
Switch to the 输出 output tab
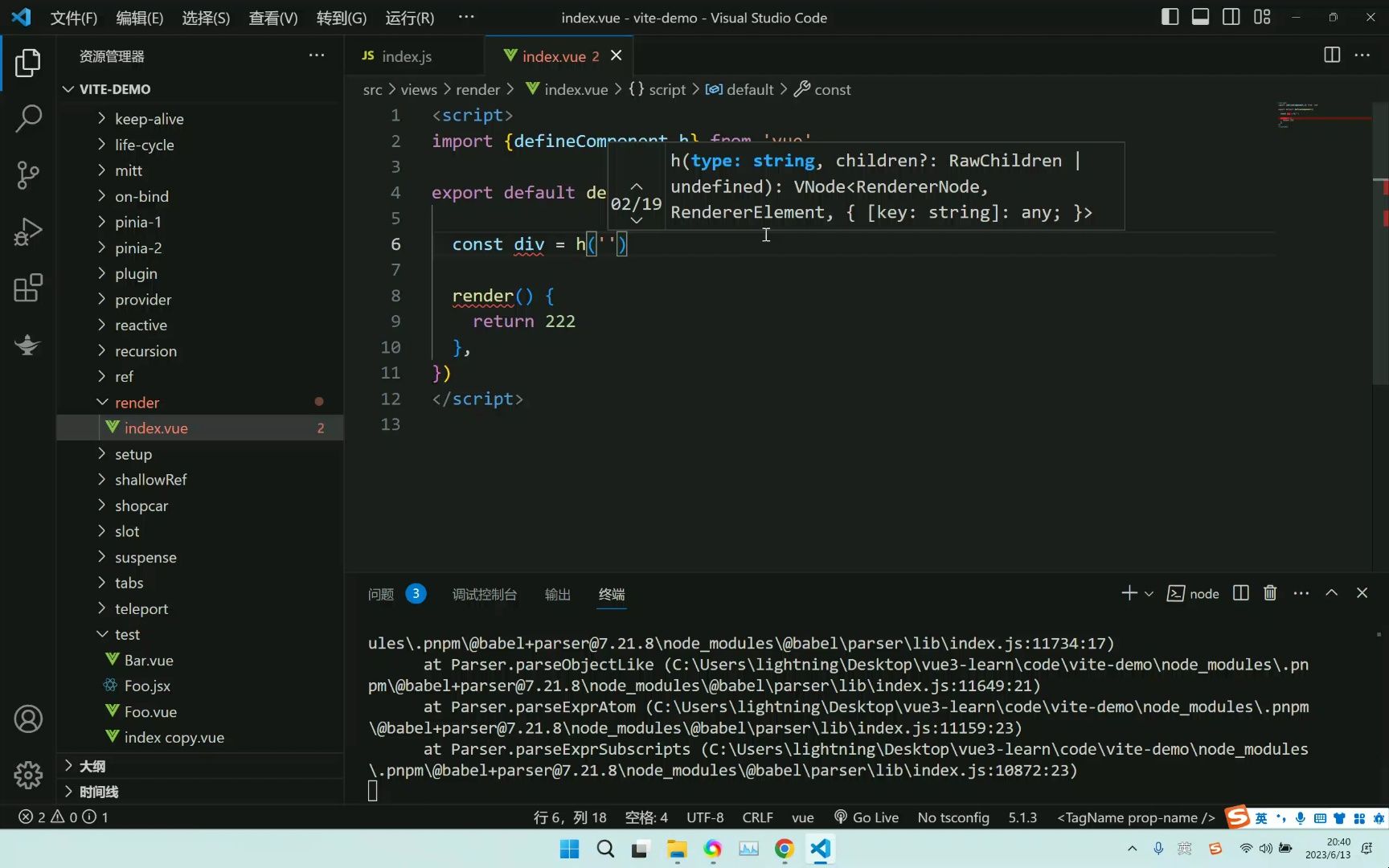point(558,594)
